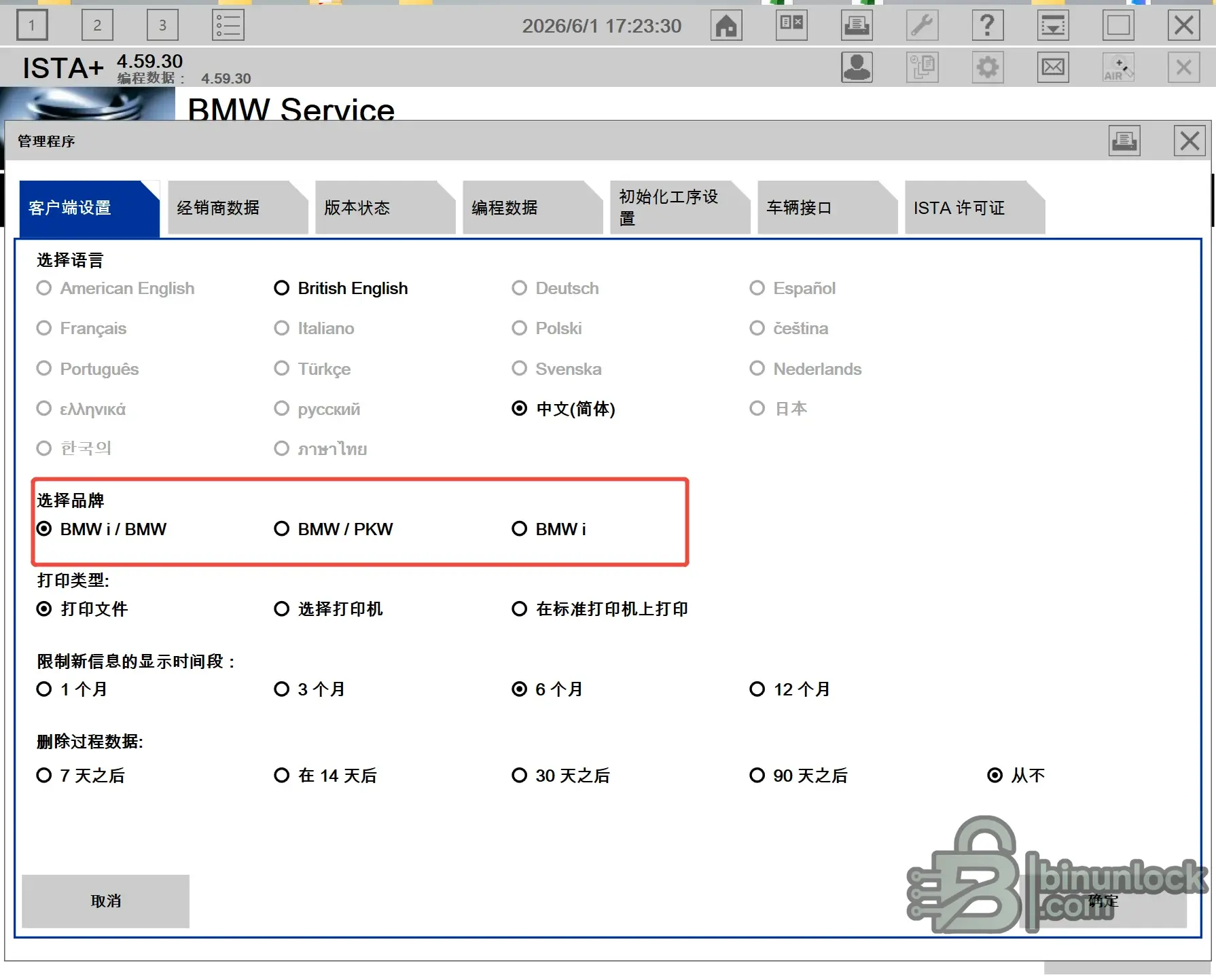Viewport: 1216px width, 980px height.
Task: Print the 管理程序 dialog via printer icon
Action: click(x=1124, y=141)
